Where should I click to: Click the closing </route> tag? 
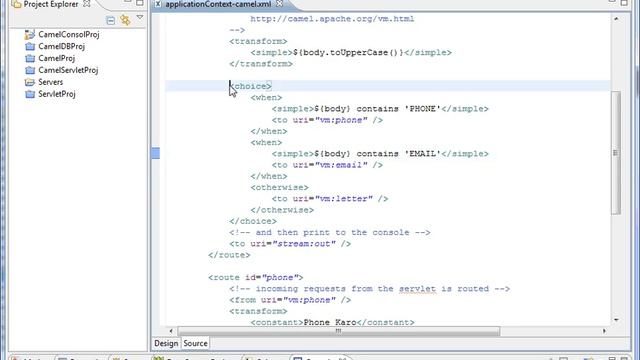tap(229, 255)
